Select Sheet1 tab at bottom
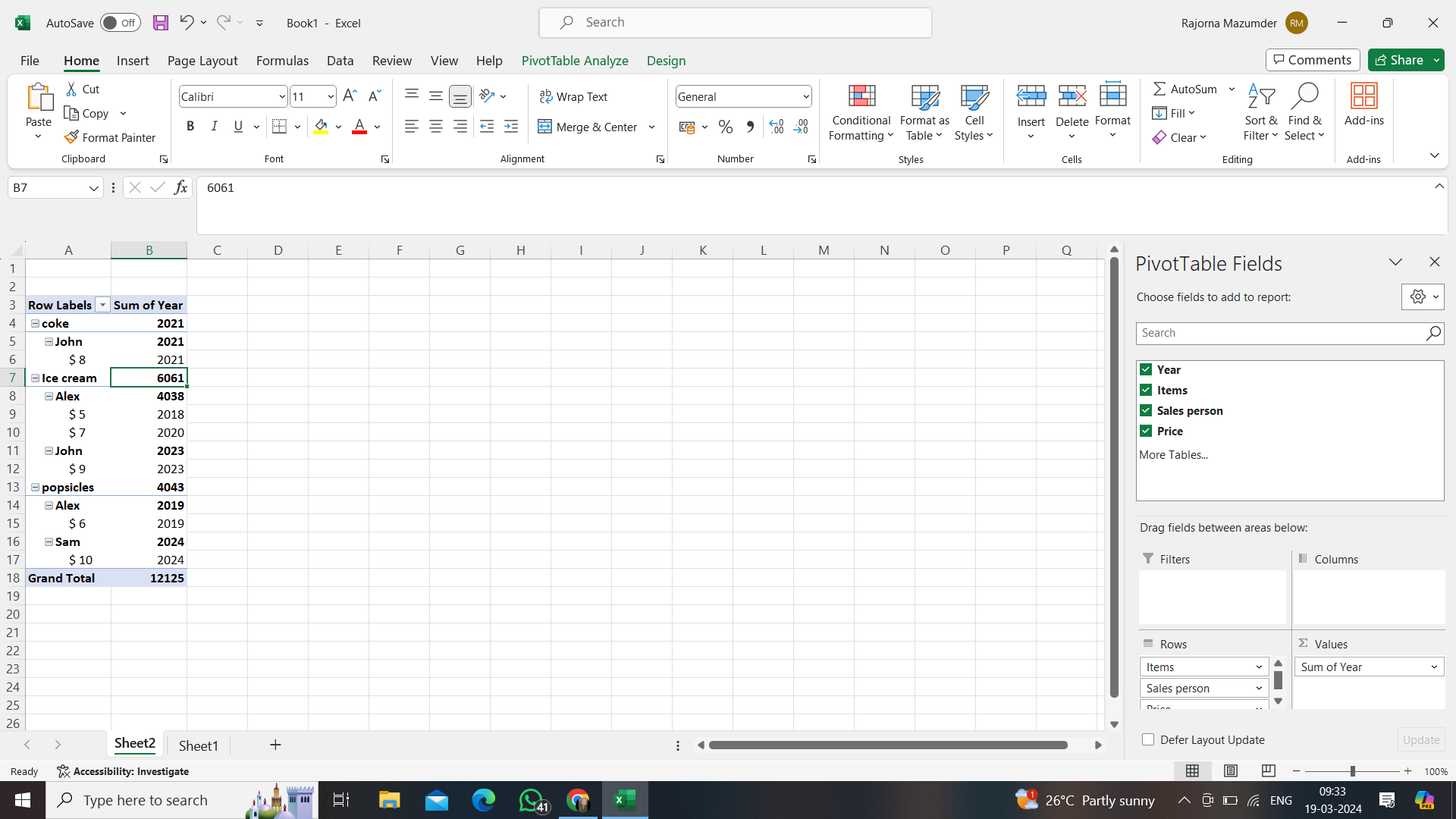This screenshot has width=1456, height=819. tap(198, 745)
